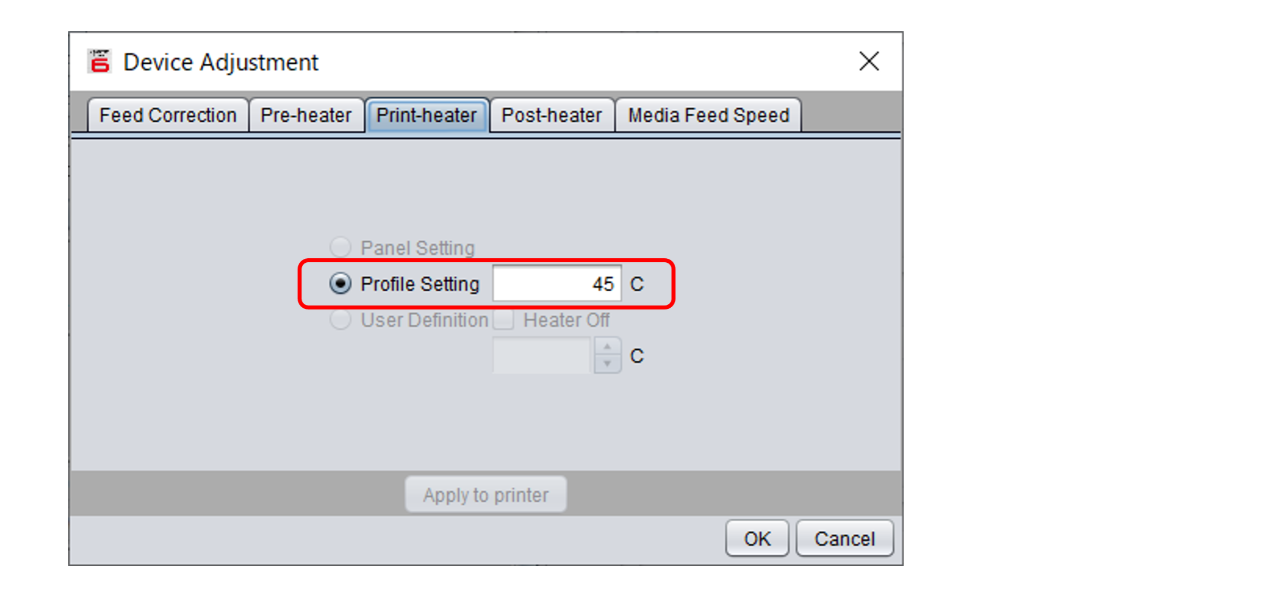Confirm with the OK button

coord(757,539)
